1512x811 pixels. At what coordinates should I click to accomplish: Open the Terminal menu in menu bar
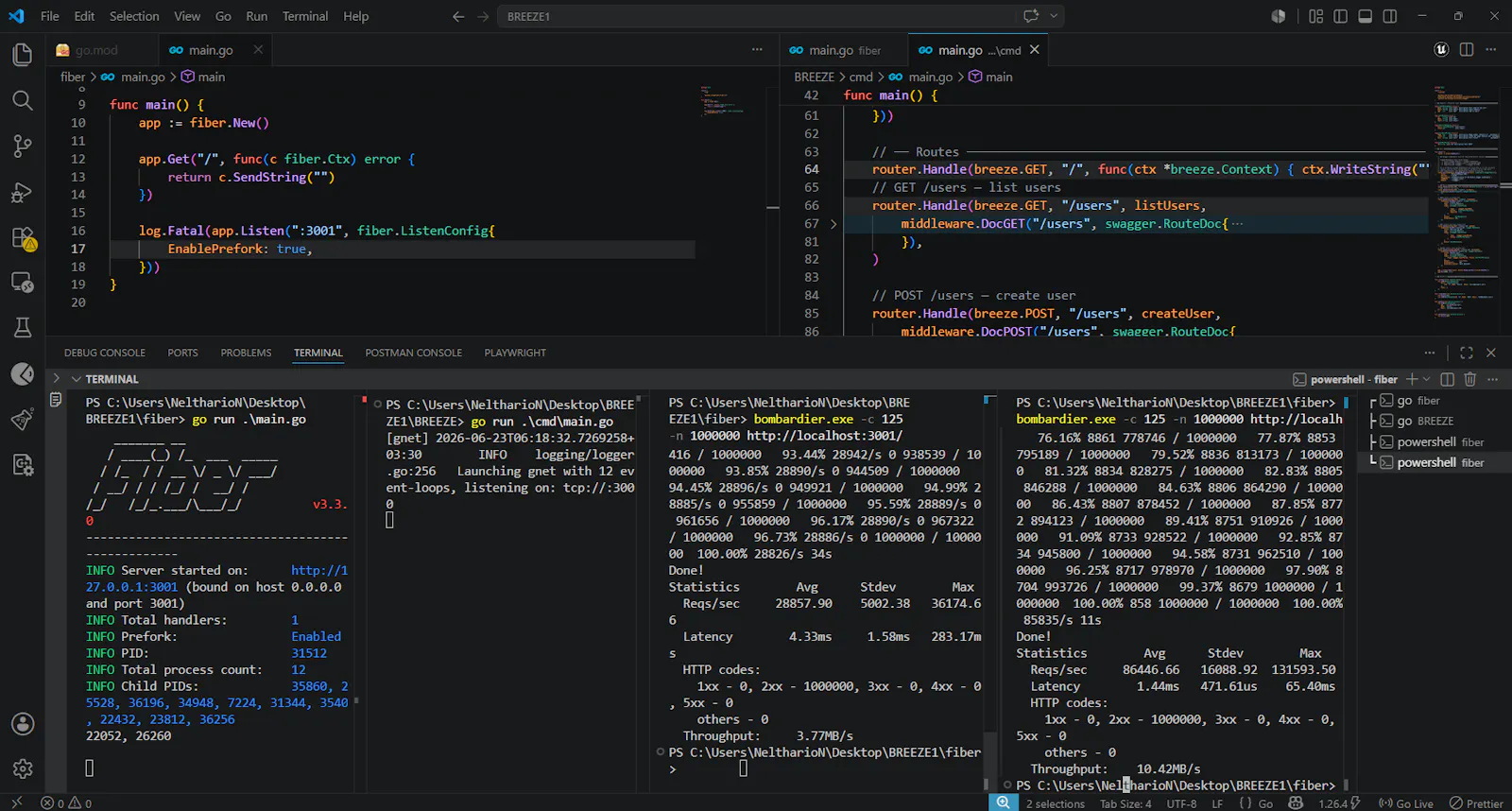[x=305, y=16]
